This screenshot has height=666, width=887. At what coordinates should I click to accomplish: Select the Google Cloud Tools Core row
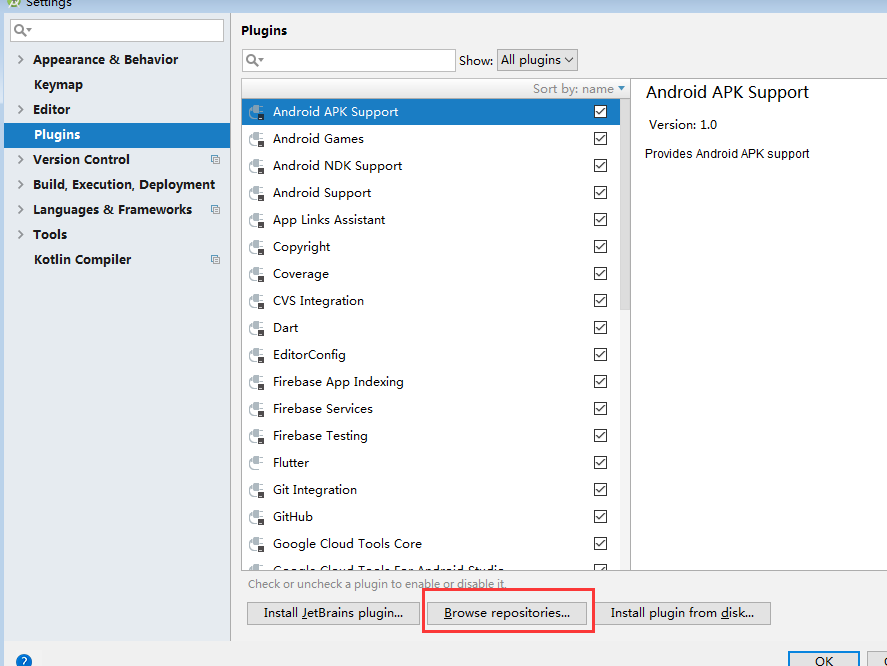(430, 544)
